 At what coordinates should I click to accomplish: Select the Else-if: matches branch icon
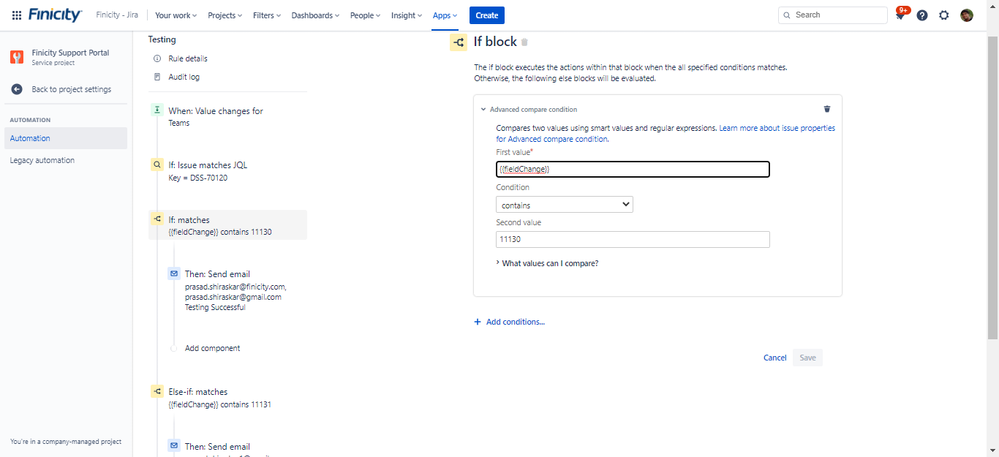tap(157, 391)
